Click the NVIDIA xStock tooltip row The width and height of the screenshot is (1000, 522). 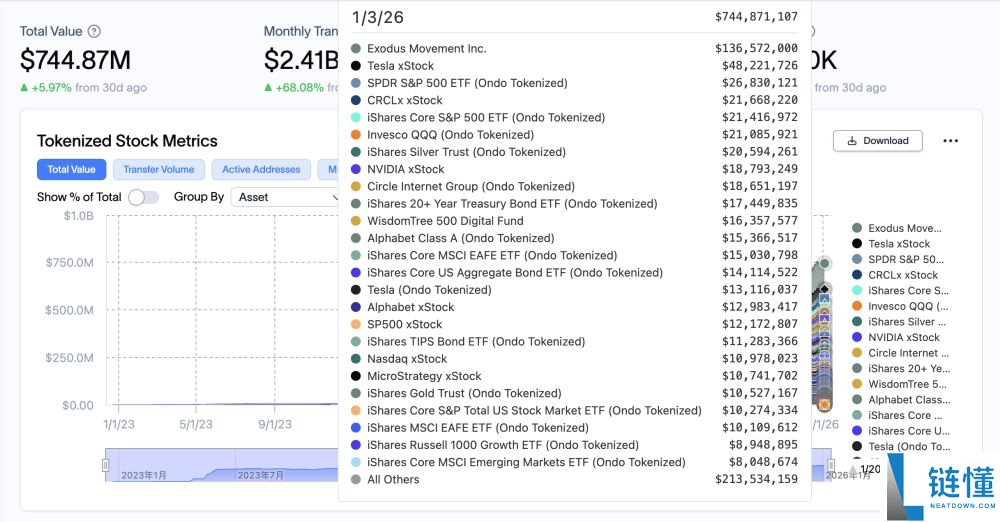(574, 169)
